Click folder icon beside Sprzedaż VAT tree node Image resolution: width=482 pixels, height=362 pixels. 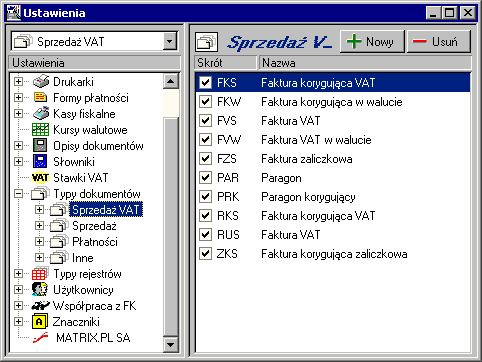coord(59,209)
